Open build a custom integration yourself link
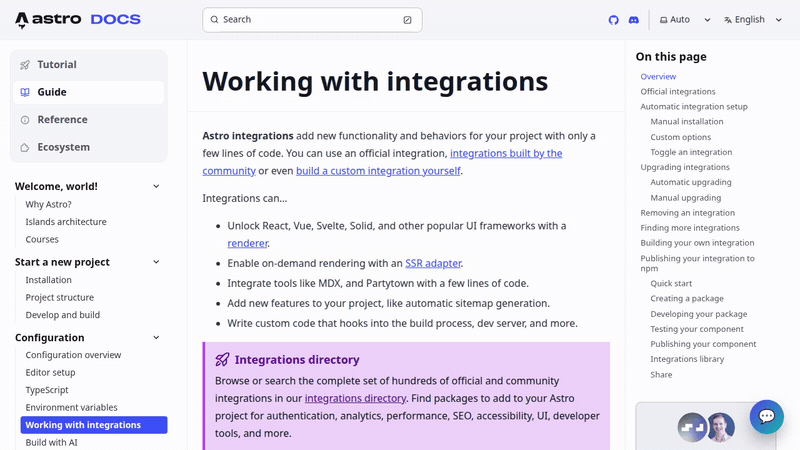The width and height of the screenshot is (800, 450). [378, 171]
